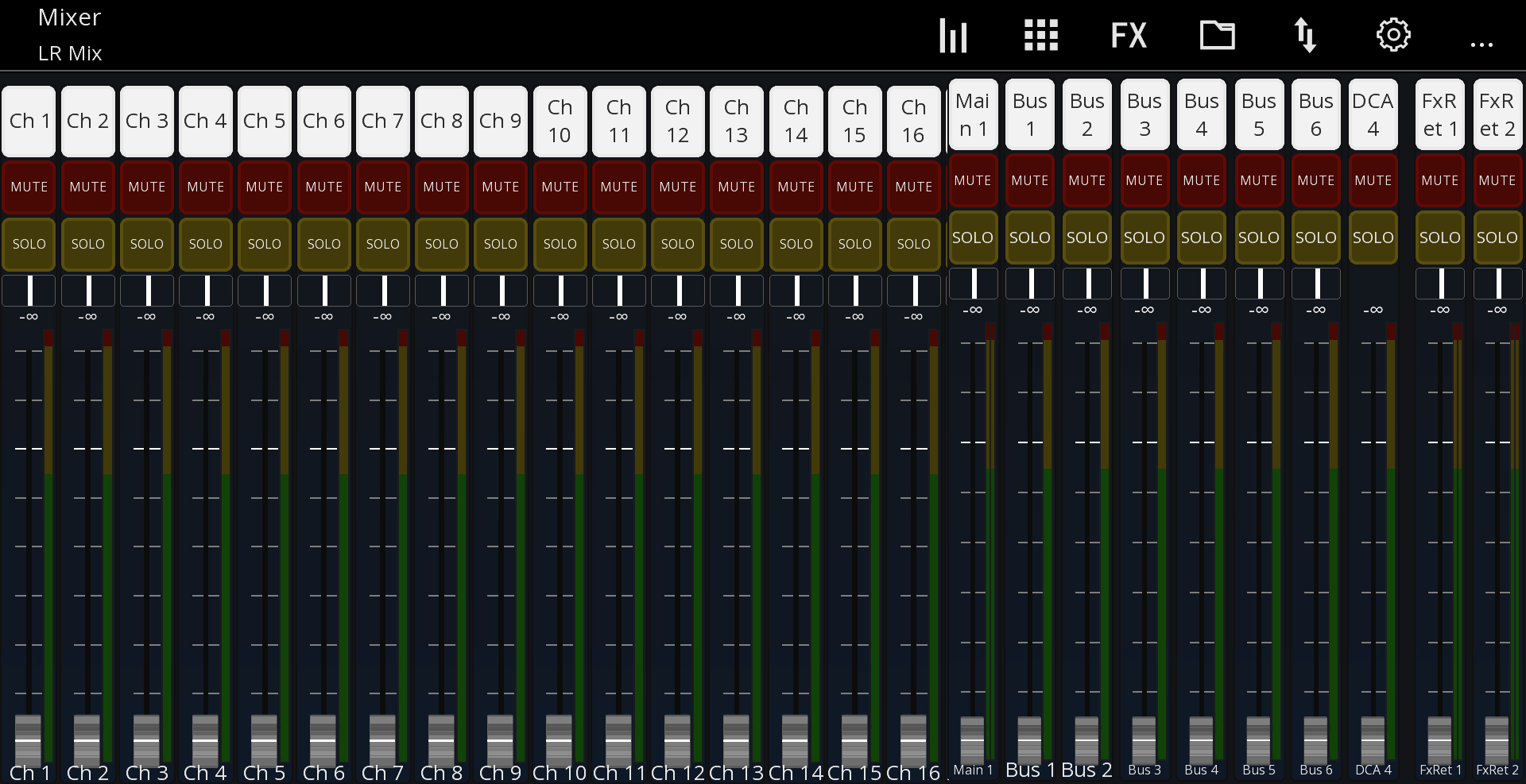Open the LR Mix selector
Viewport: 1526px width, 784px height.
[70, 53]
